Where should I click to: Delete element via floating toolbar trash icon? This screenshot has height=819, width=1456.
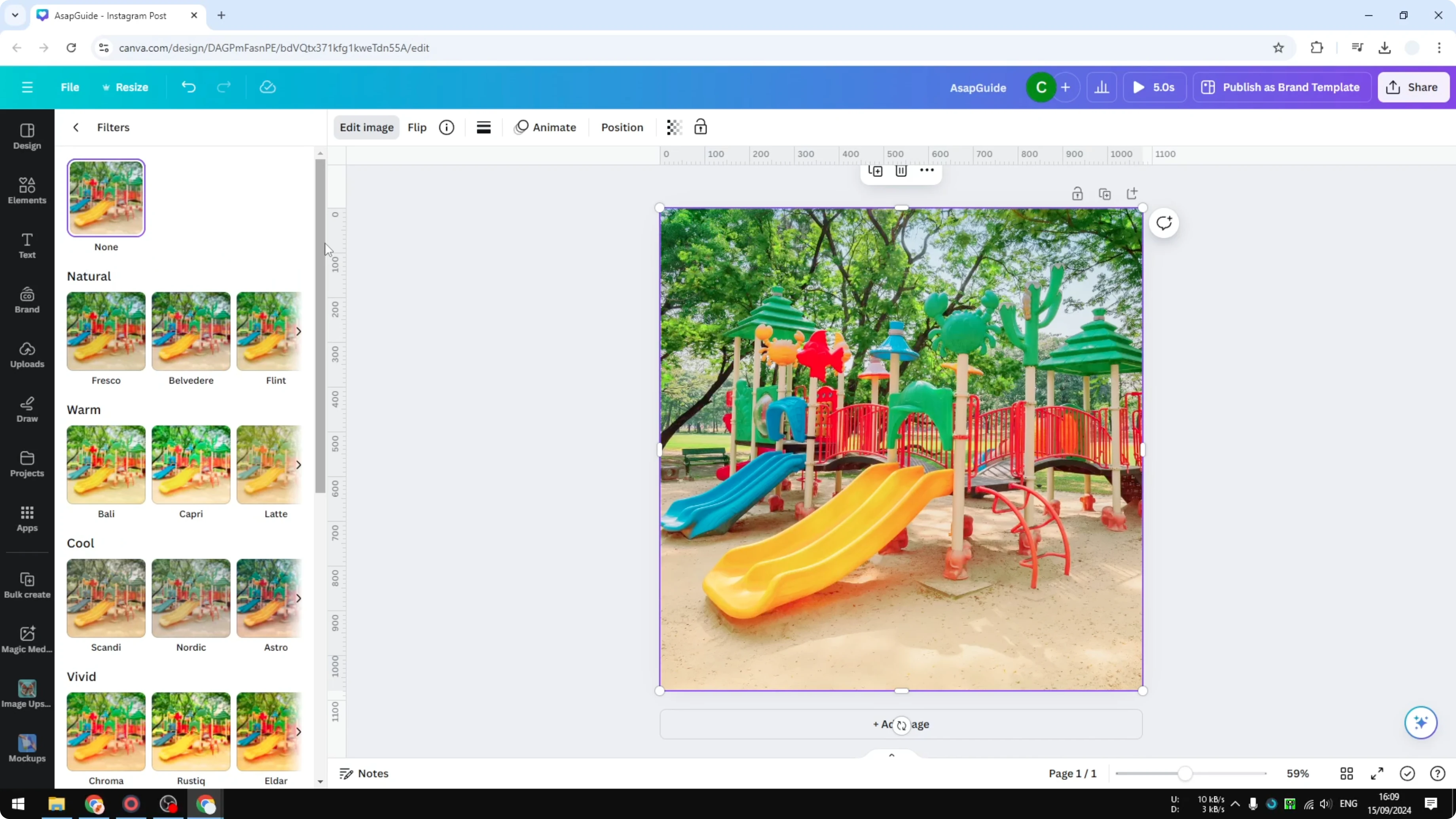(901, 171)
